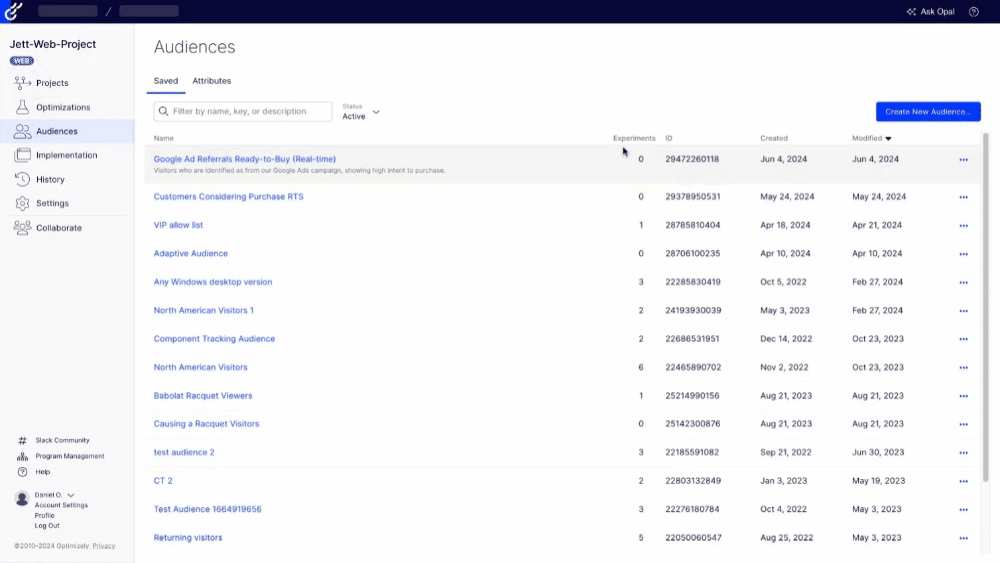Go to Optimizations flask icon
The width and height of the screenshot is (1000, 563).
(23, 107)
